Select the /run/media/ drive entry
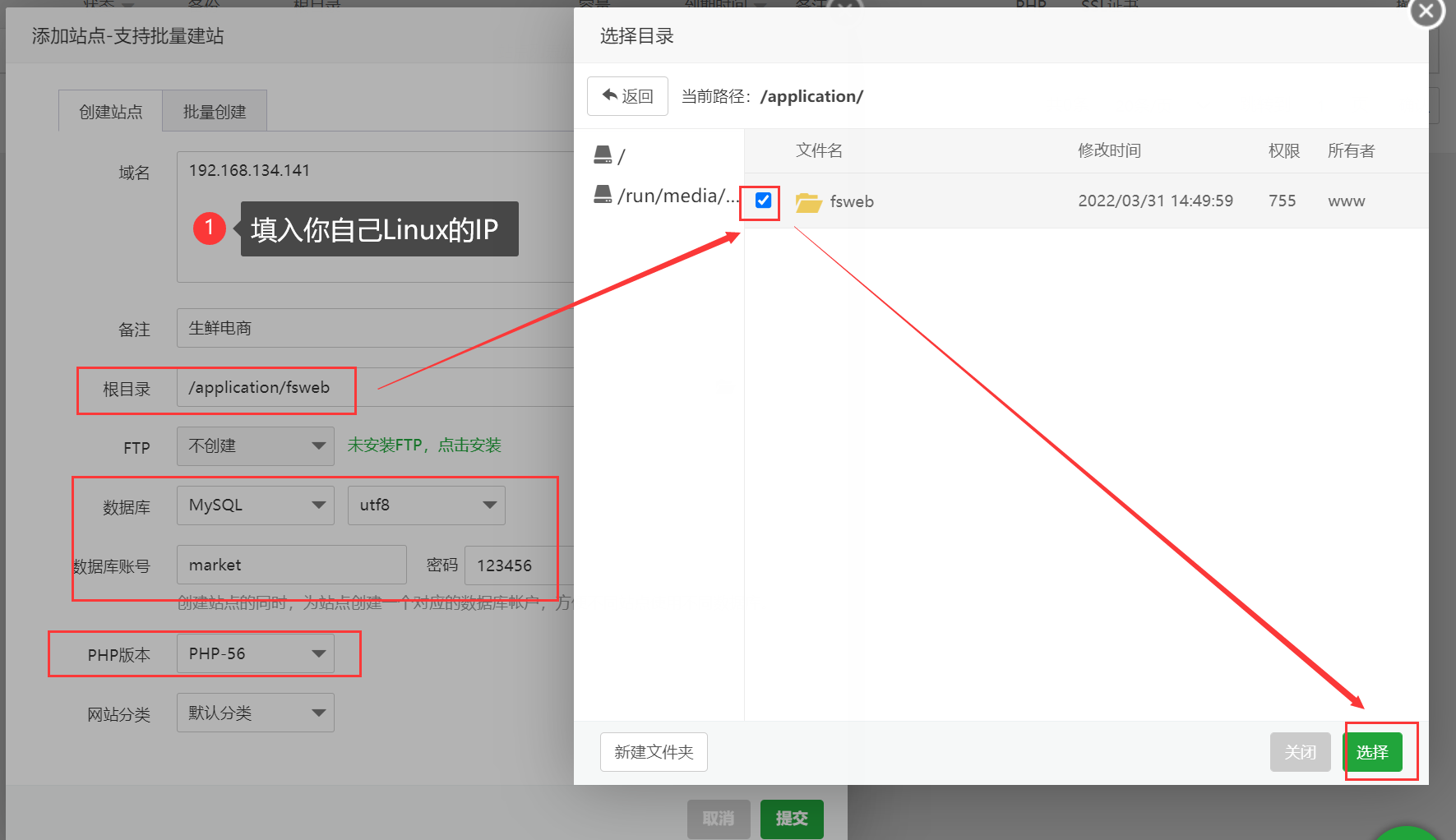This screenshot has height=840, width=1456. pos(666,196)
